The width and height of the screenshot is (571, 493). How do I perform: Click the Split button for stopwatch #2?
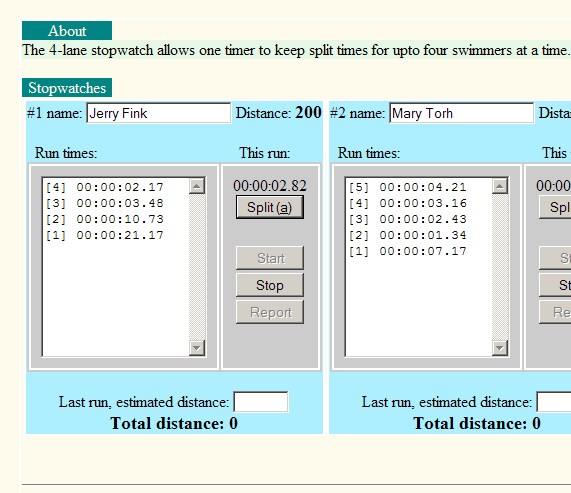click(x=555, y=207)
